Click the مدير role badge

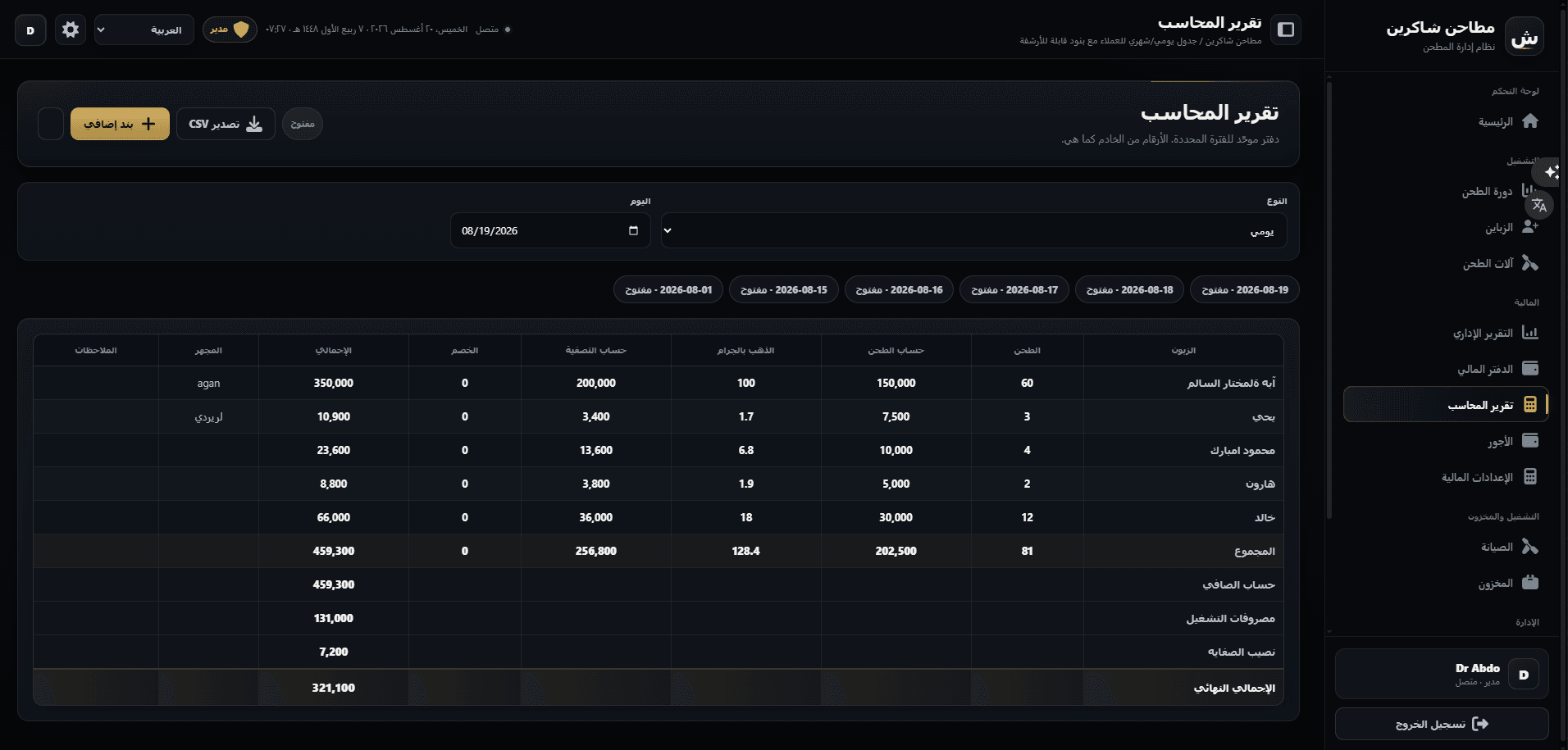coord(230,30)
